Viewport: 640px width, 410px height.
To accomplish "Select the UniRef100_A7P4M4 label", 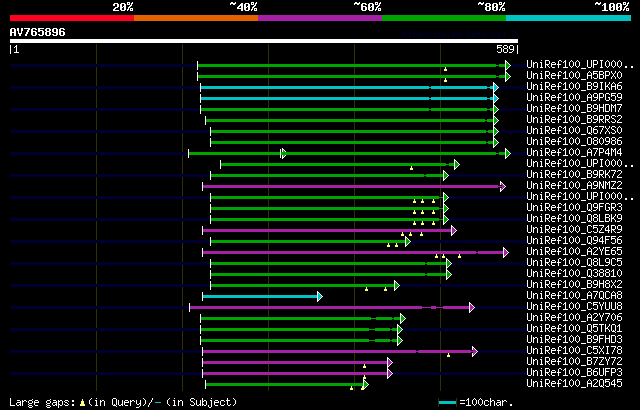I will 574,153.
